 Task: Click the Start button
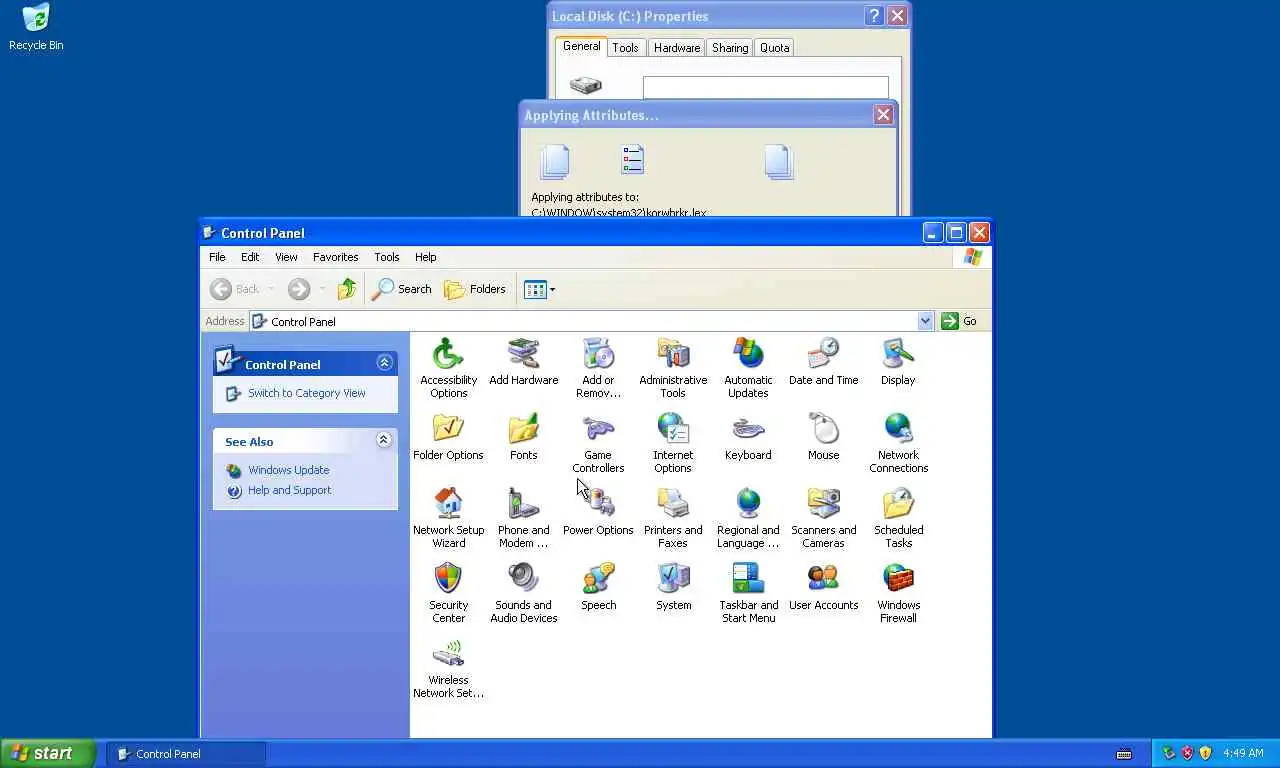coord(48,753)
